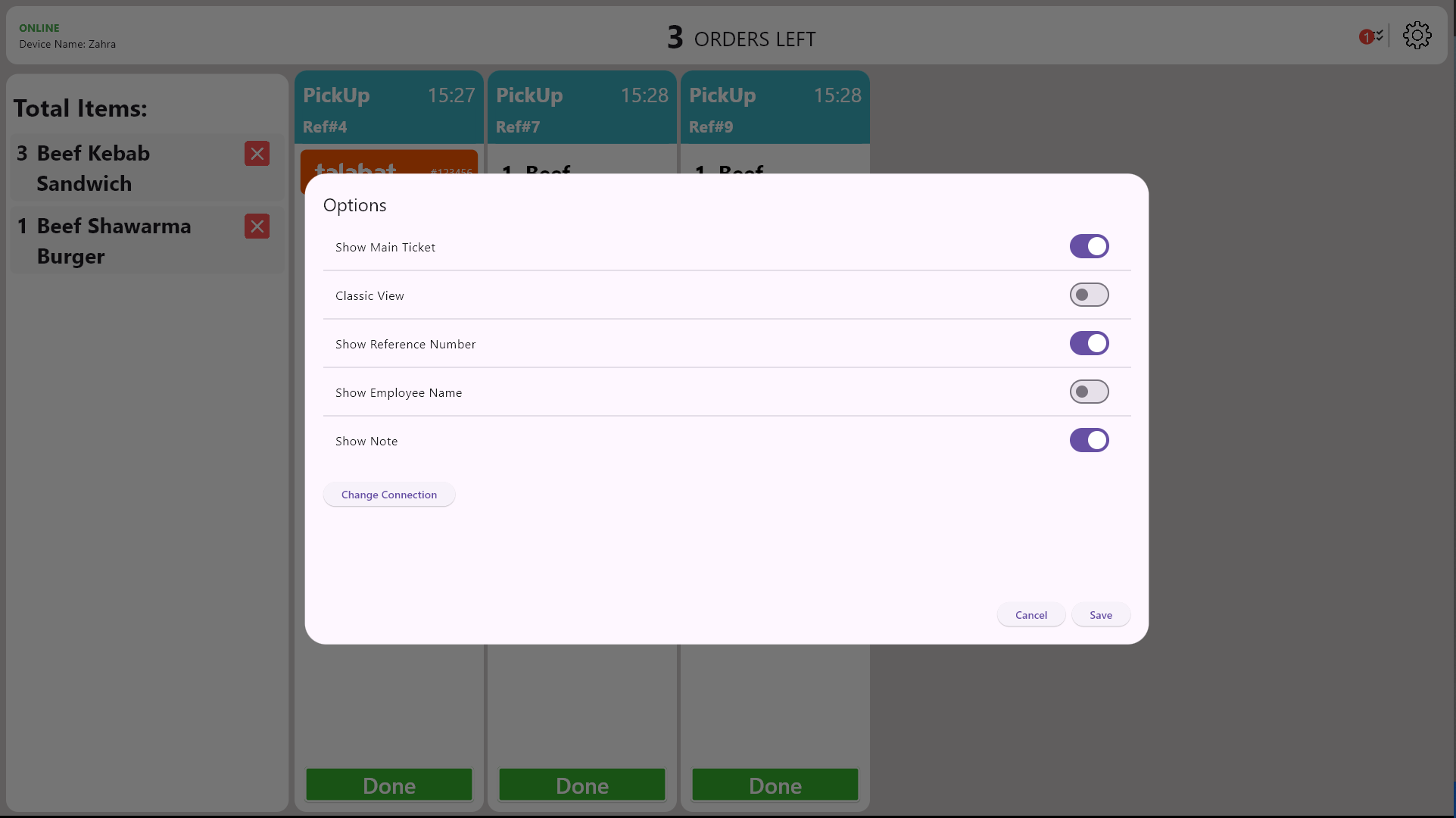Click the Beef Kebab Sandwich item text
Screen dimensions: 1456x818
point(93,168)
